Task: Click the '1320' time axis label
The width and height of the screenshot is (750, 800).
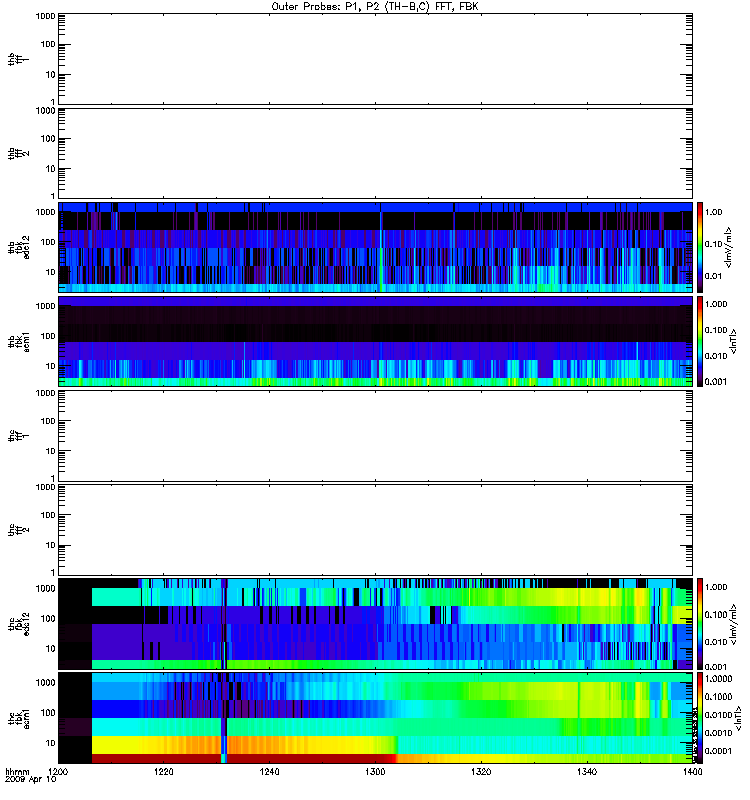Action: point(481,772)
